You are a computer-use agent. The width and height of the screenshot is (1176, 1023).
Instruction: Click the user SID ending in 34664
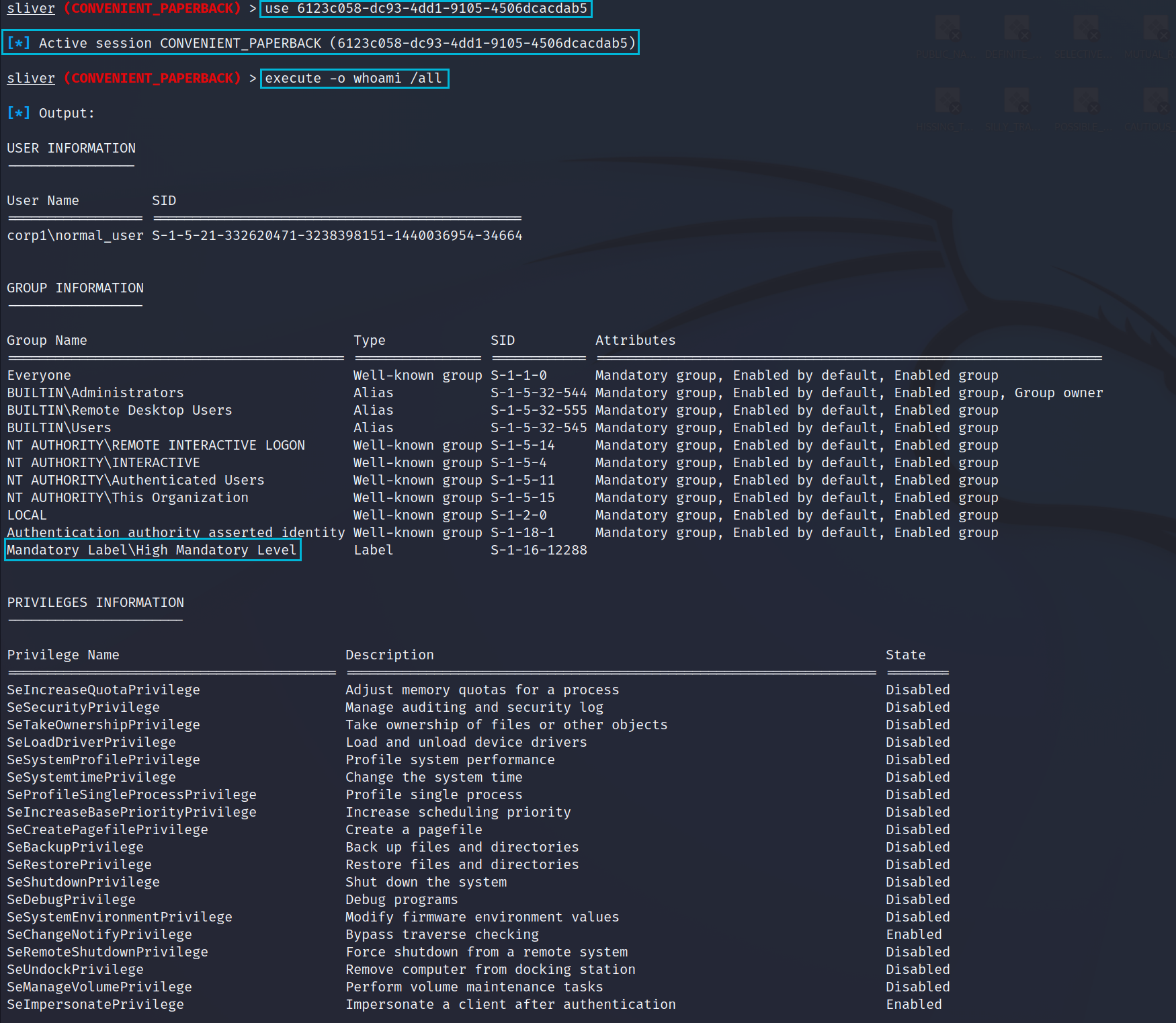coord(337,236)
